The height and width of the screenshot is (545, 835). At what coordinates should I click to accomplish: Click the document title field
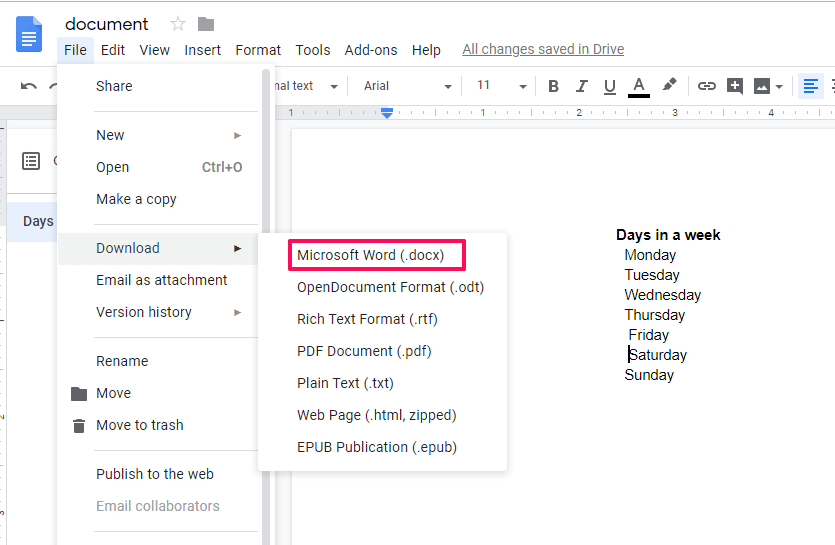(x=107, y=24)
